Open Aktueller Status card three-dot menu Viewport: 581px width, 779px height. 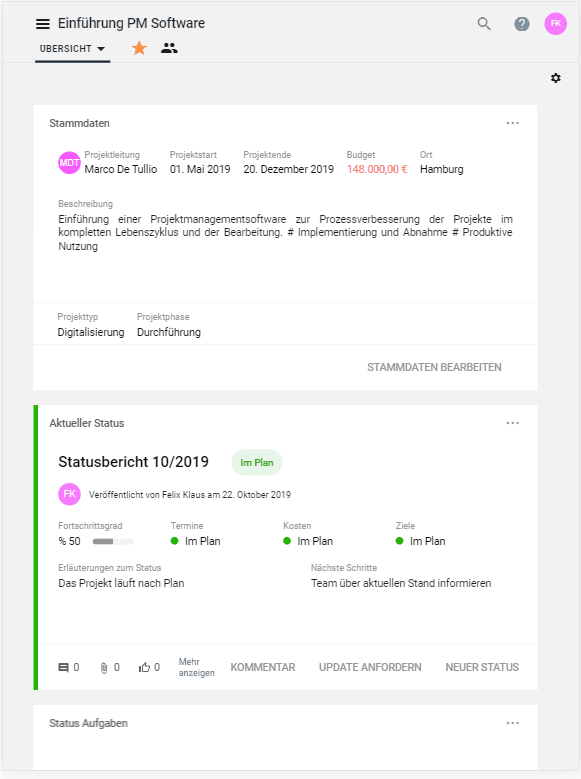click(x=512, y=423)
